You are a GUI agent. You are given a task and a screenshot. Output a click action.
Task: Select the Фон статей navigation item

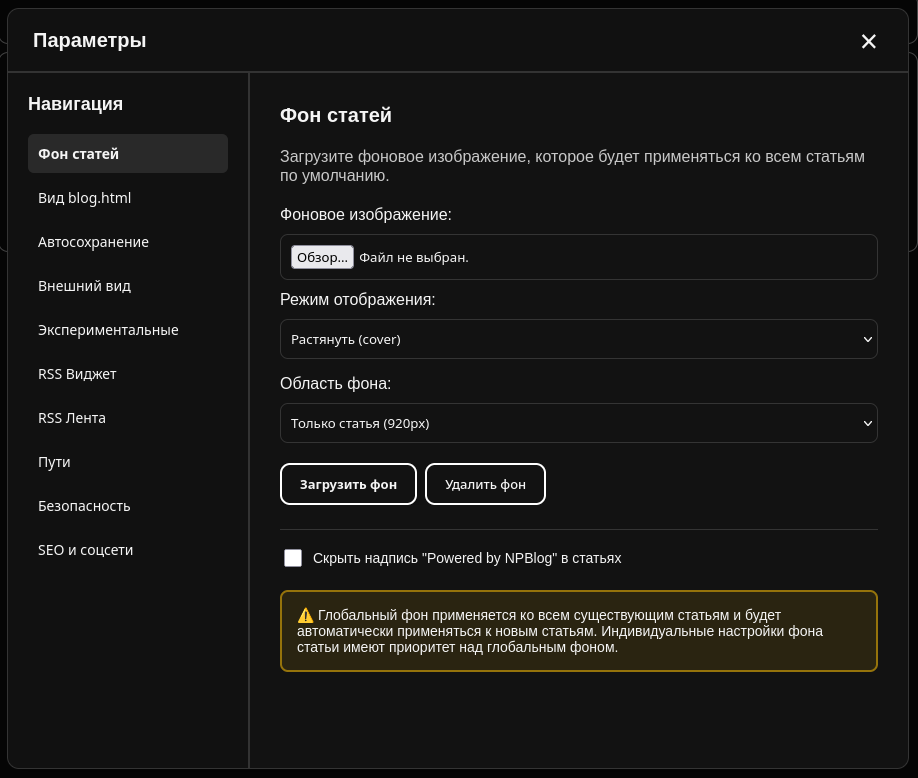click(128, 153)
